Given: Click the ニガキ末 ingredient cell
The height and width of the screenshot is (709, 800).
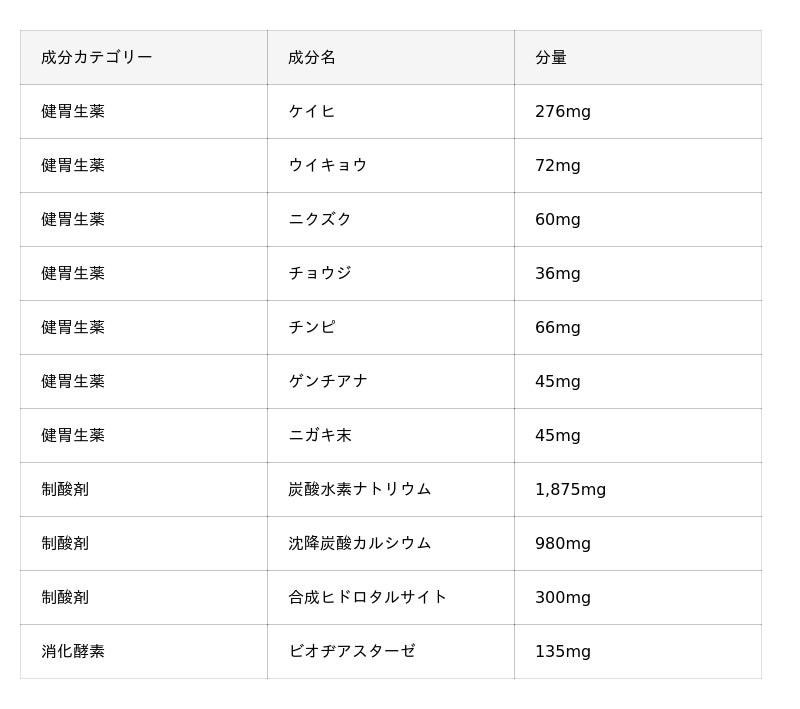Looking at the screenshot, I should tap(320, 436).
